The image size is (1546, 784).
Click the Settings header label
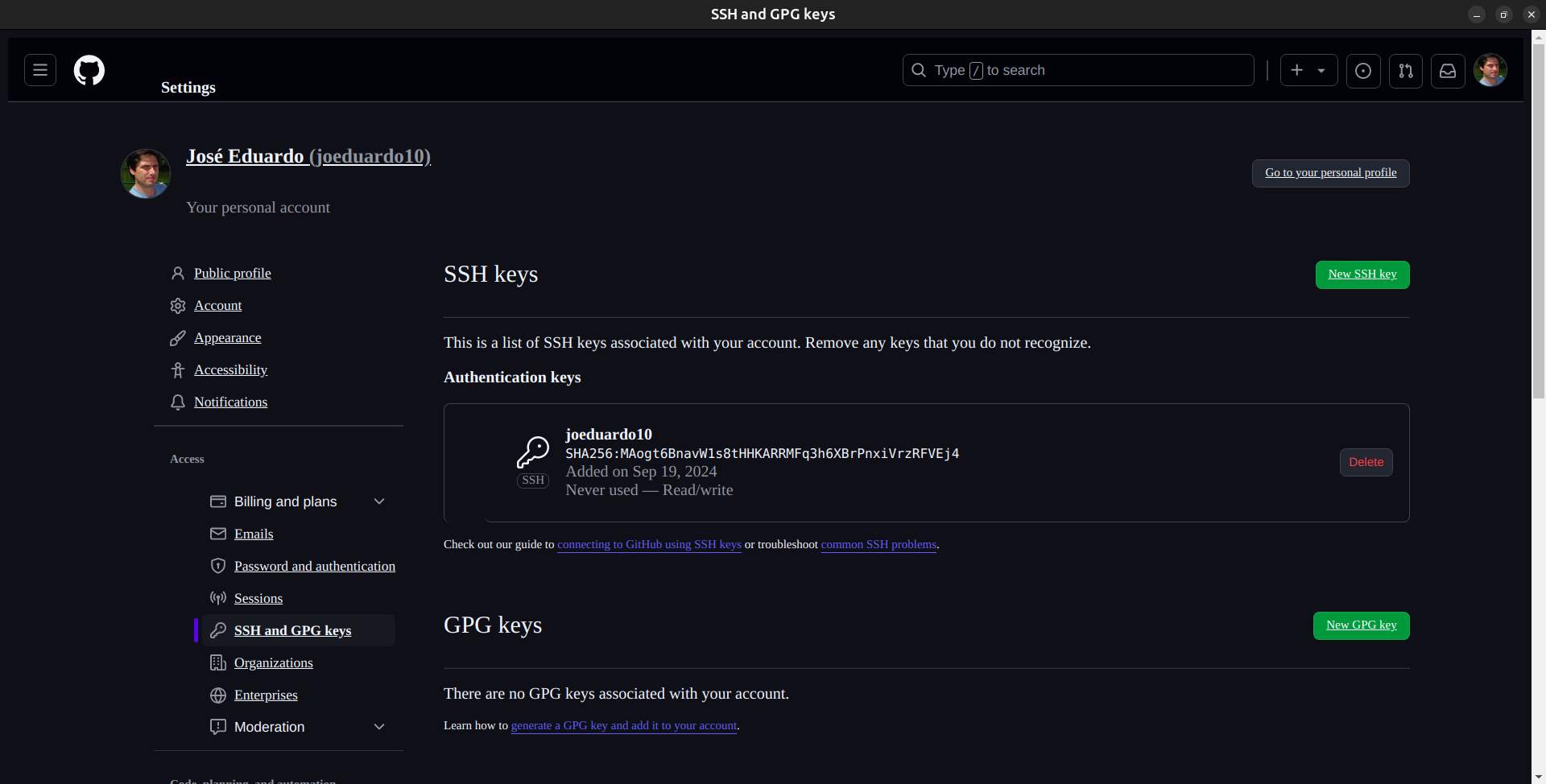point(188,88)
